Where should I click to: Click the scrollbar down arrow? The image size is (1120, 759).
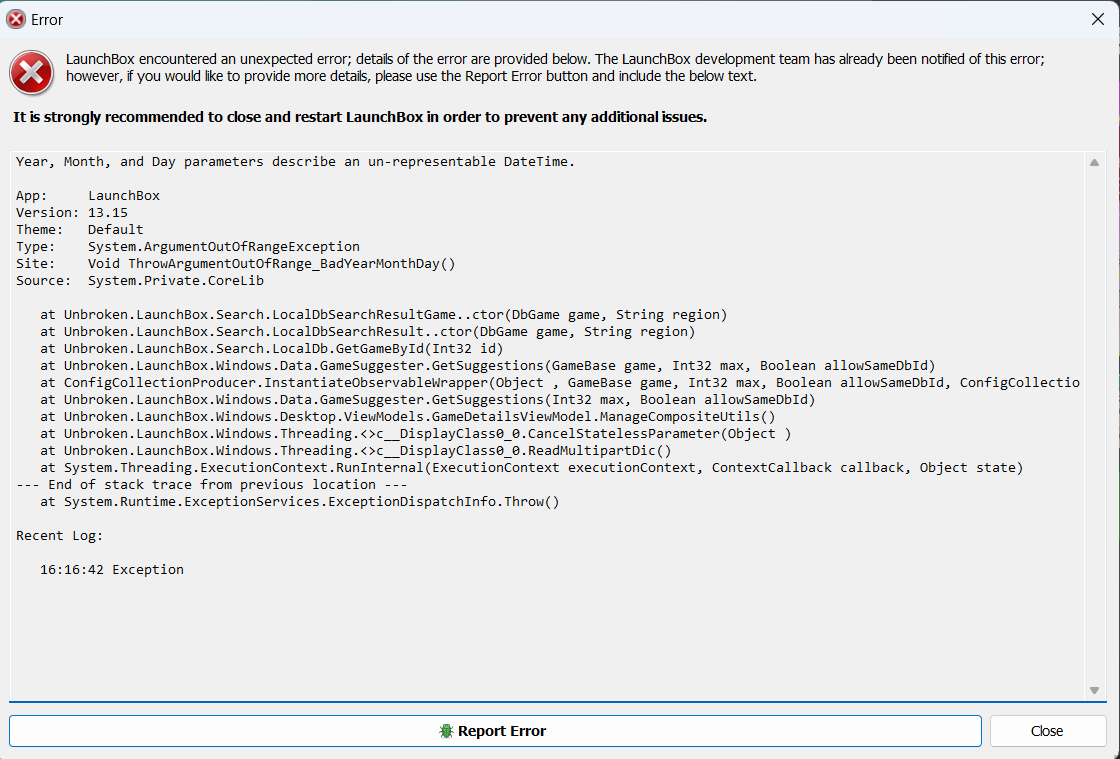(x=1094, y=690)
